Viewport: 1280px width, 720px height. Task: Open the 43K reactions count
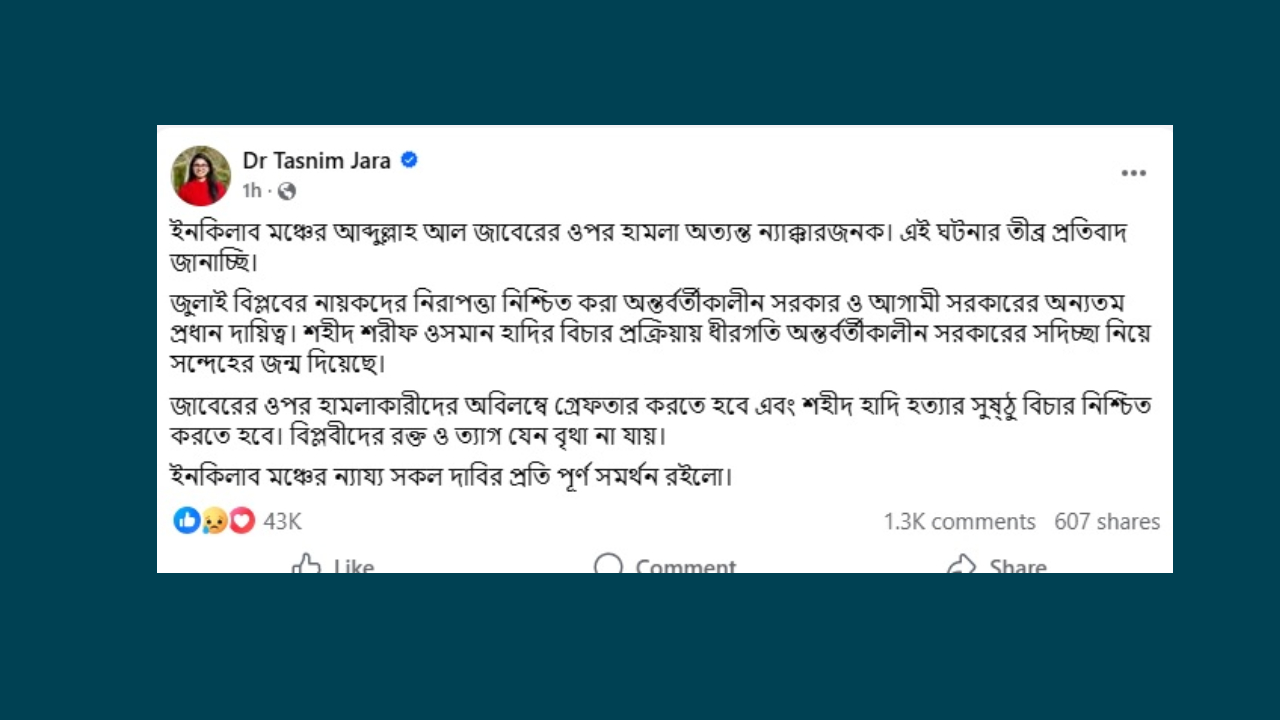[282, 521]
